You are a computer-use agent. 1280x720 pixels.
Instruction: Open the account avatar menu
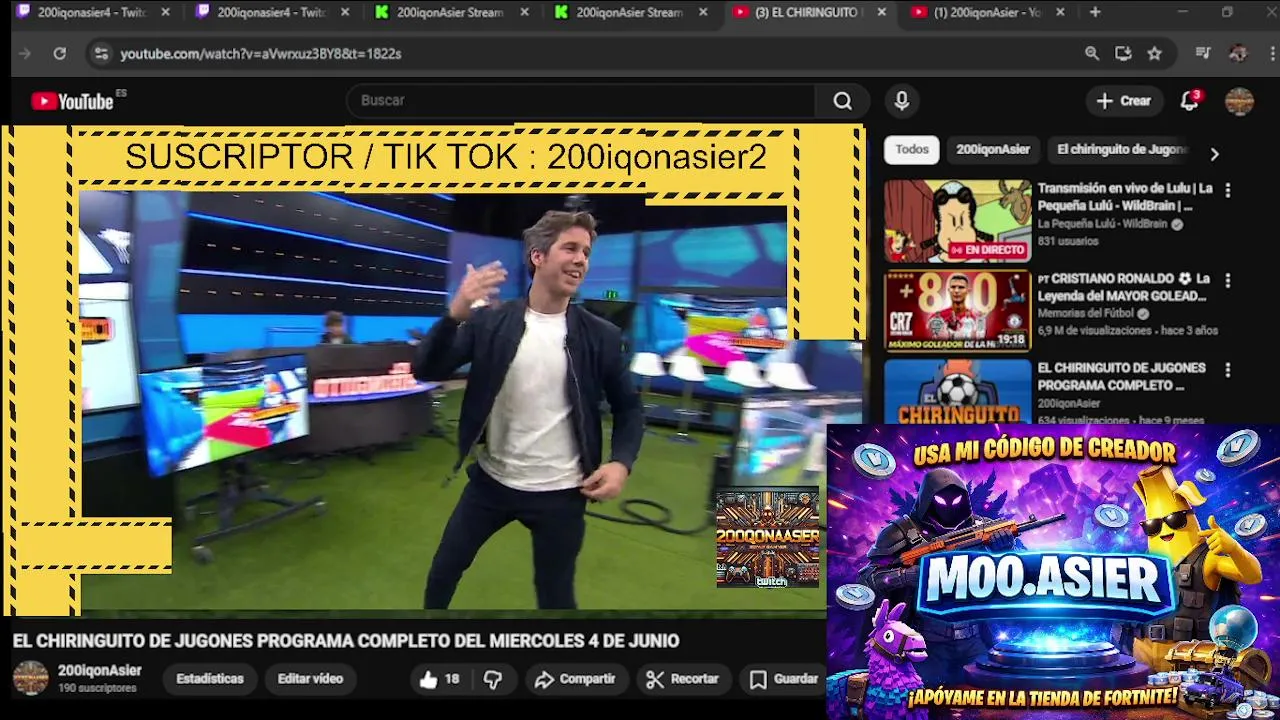tap(1239, 101)
